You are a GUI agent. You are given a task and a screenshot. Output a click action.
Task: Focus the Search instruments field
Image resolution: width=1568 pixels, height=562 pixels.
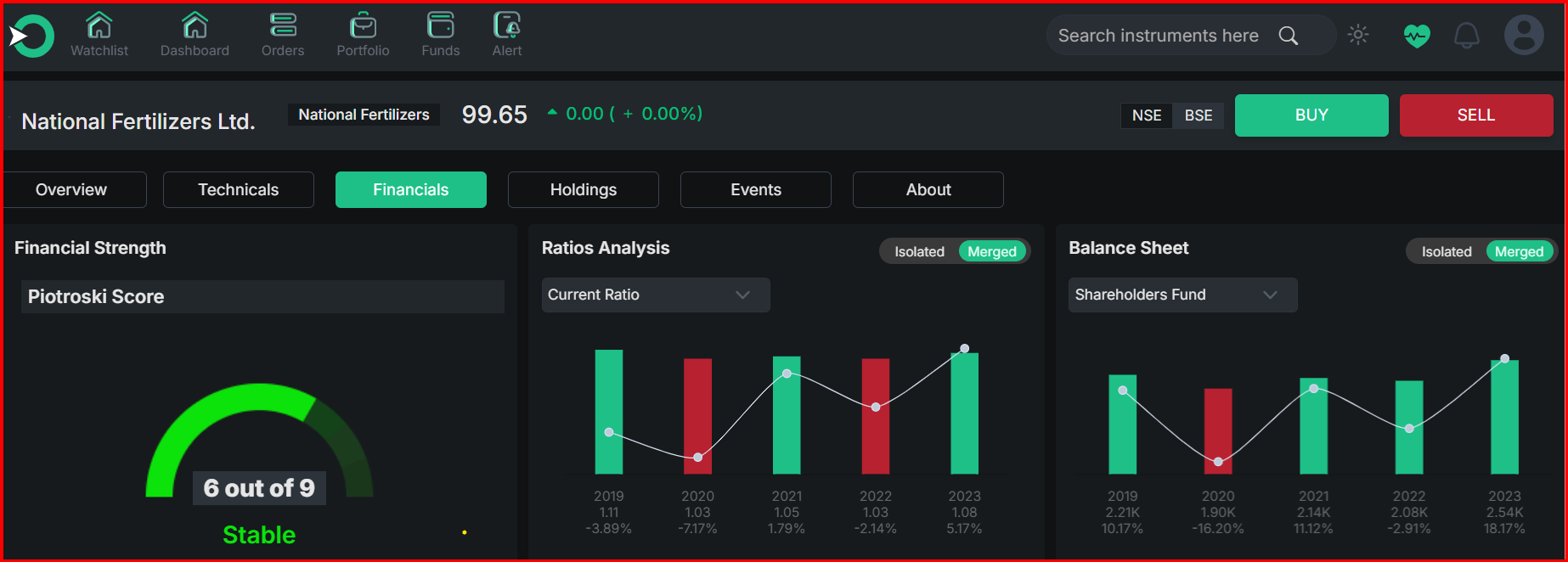[x=1191, y=36]
